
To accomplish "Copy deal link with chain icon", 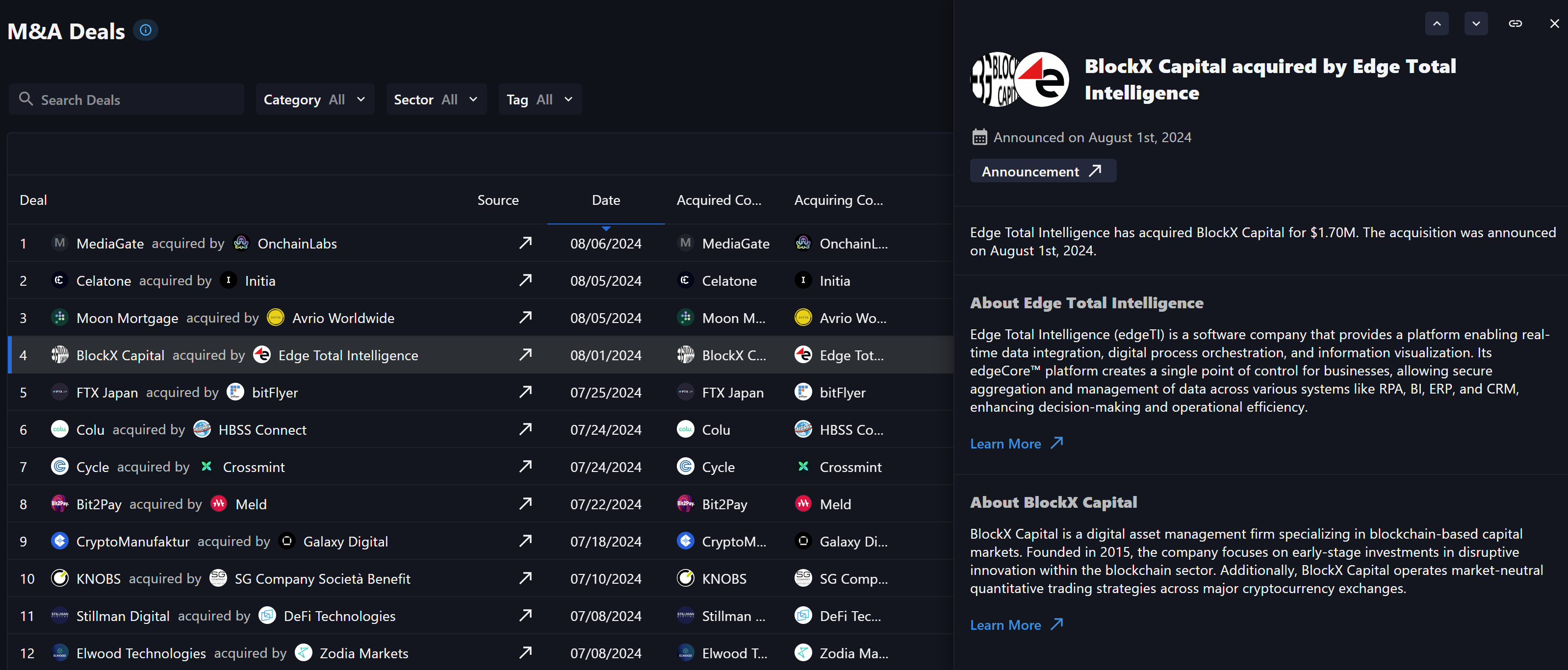I will (1515, 24).
